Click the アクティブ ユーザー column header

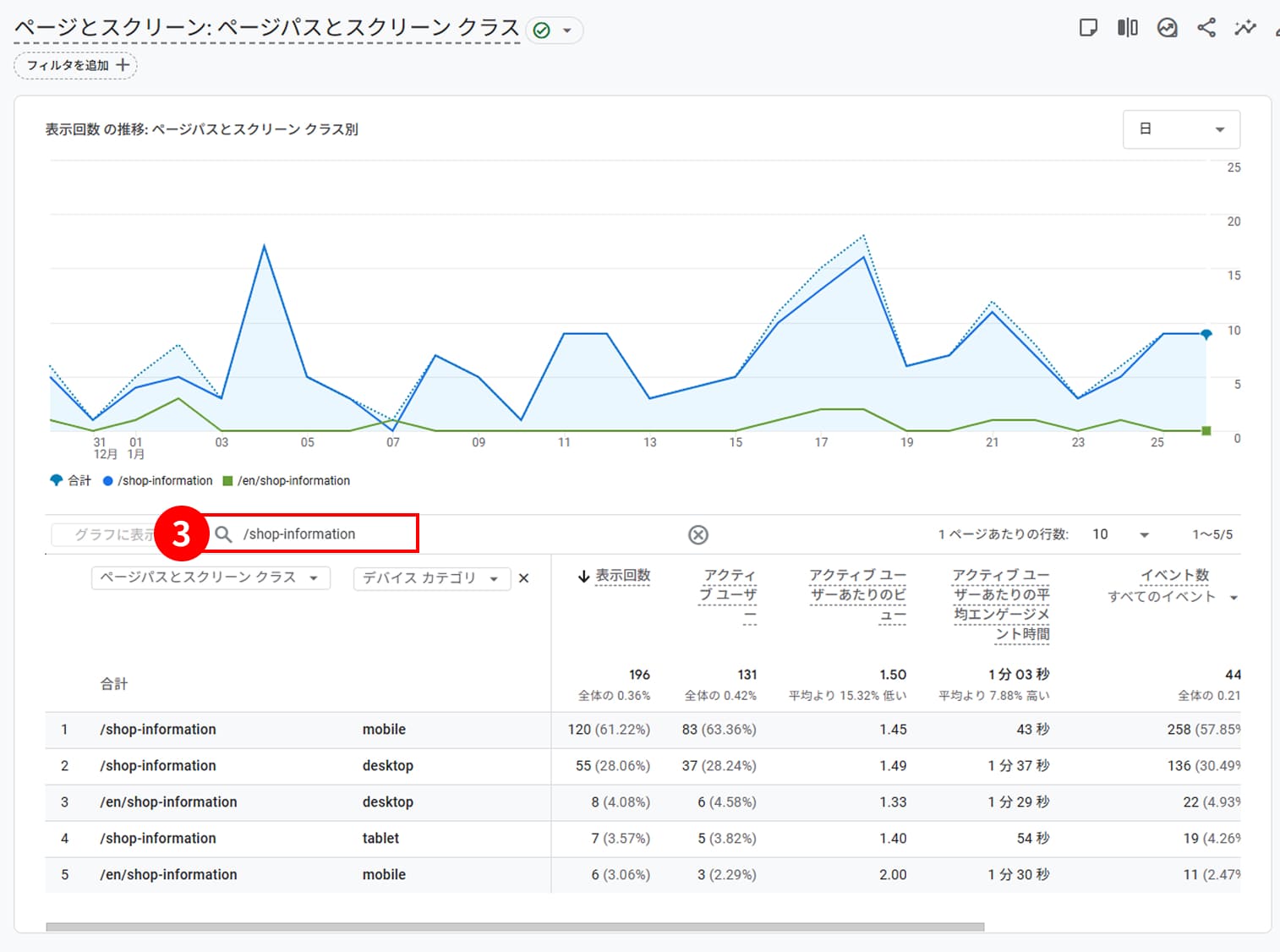(x=728, y=595)
